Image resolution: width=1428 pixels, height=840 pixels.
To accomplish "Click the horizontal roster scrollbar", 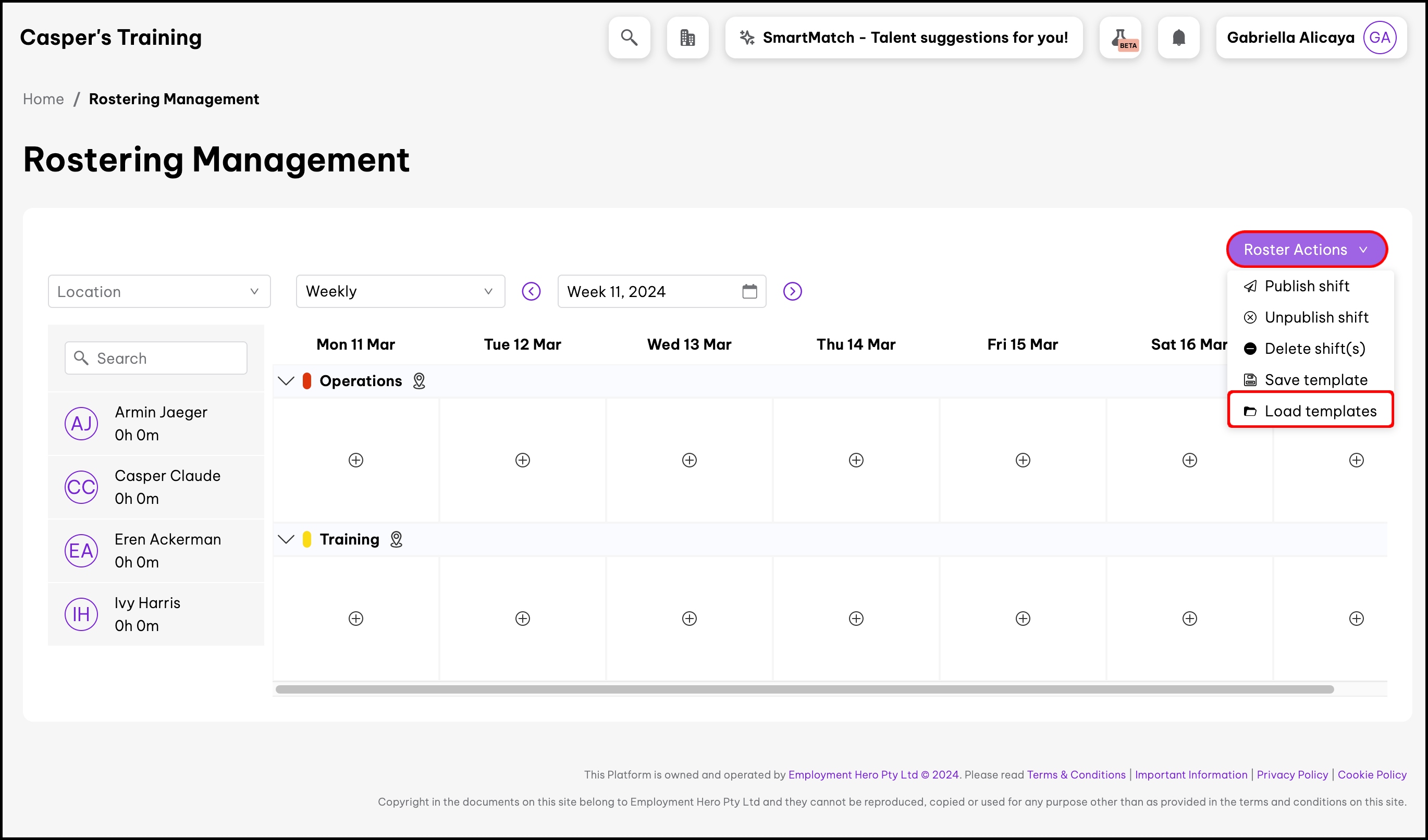I will (x=805, y=689).
